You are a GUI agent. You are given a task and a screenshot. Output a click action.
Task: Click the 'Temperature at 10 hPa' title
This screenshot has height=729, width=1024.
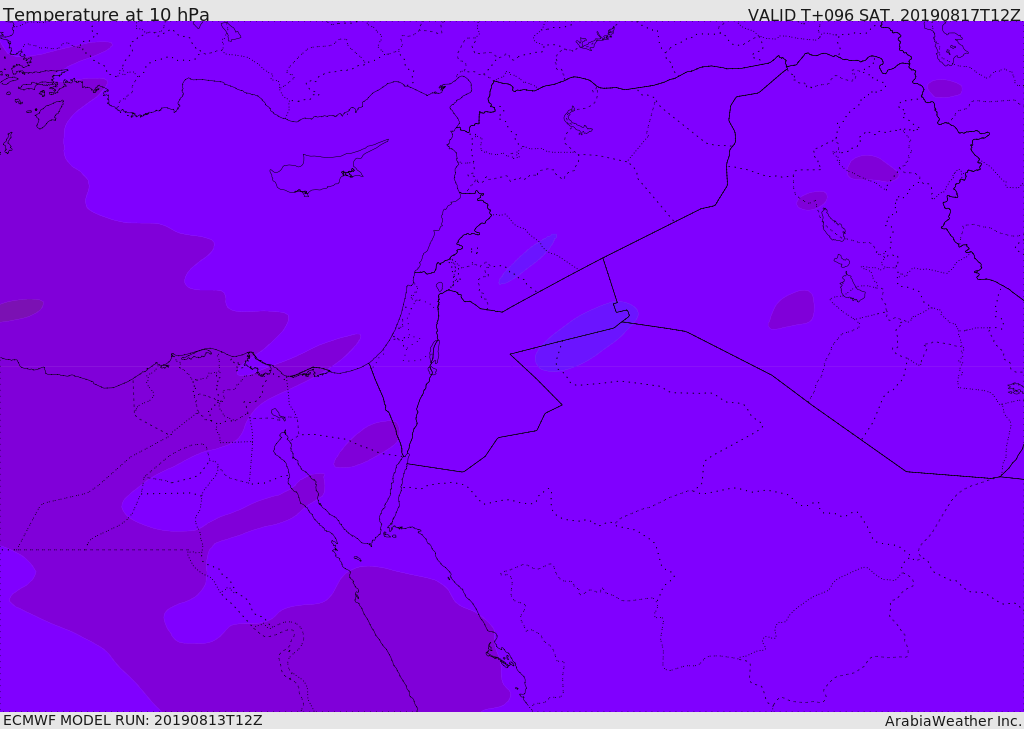pyautogui.click(x=106, y=14)
